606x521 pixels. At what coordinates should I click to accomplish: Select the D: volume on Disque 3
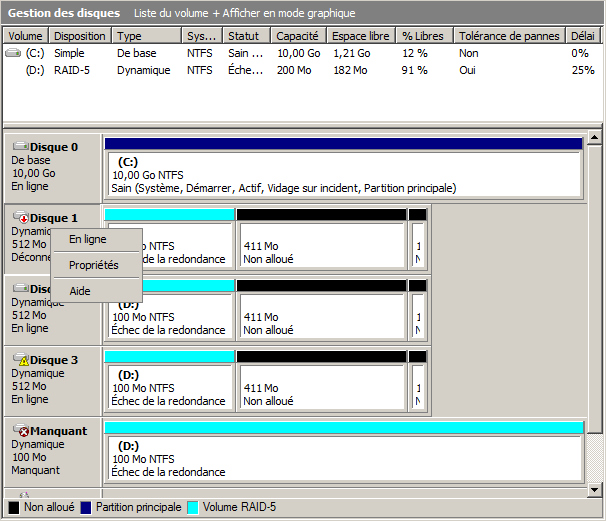(x=168, y=387)
